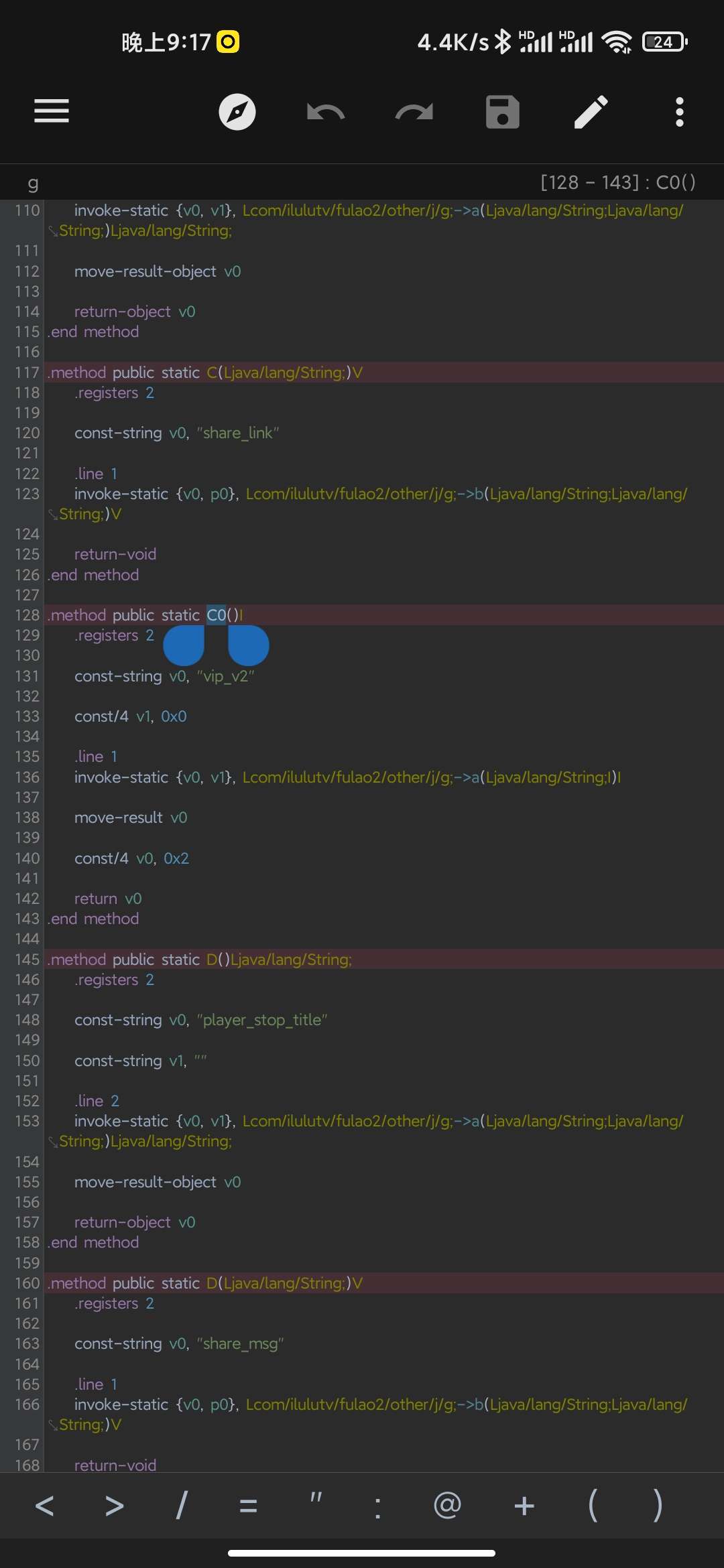This screenshot has height=1568, width=724.
Task: Insert the @ symbol from shortcut bar
Action: point(447,1506)
